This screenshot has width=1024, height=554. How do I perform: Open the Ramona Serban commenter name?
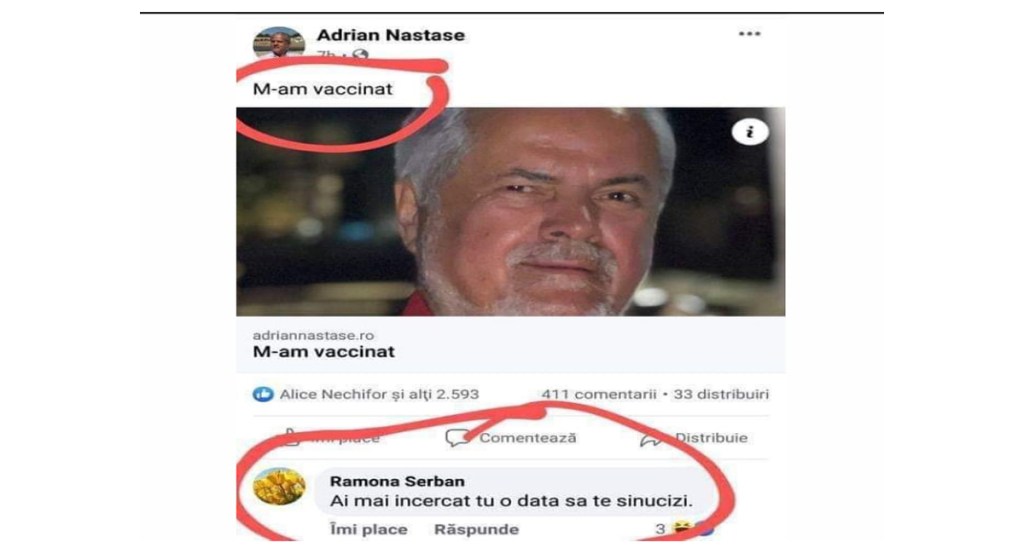397,481
